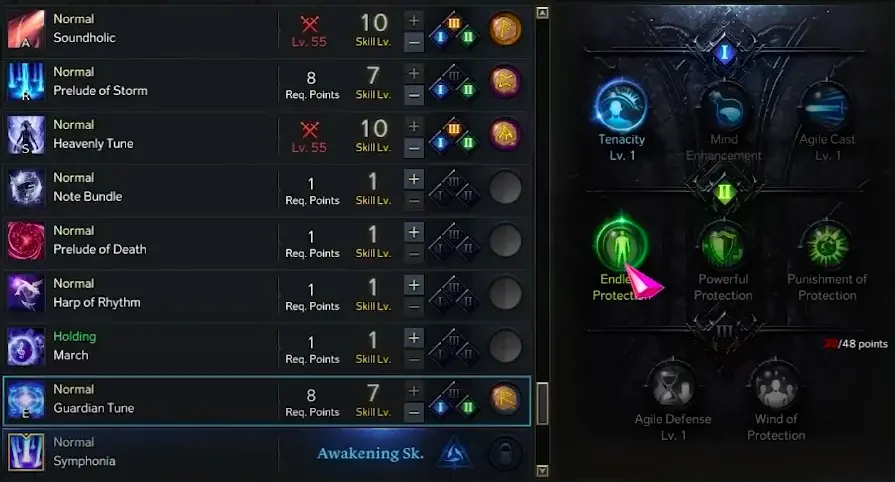Pick the Agile Cast tripod icon
The width and height of the screenshot is (895, 482).
point(827,107)
